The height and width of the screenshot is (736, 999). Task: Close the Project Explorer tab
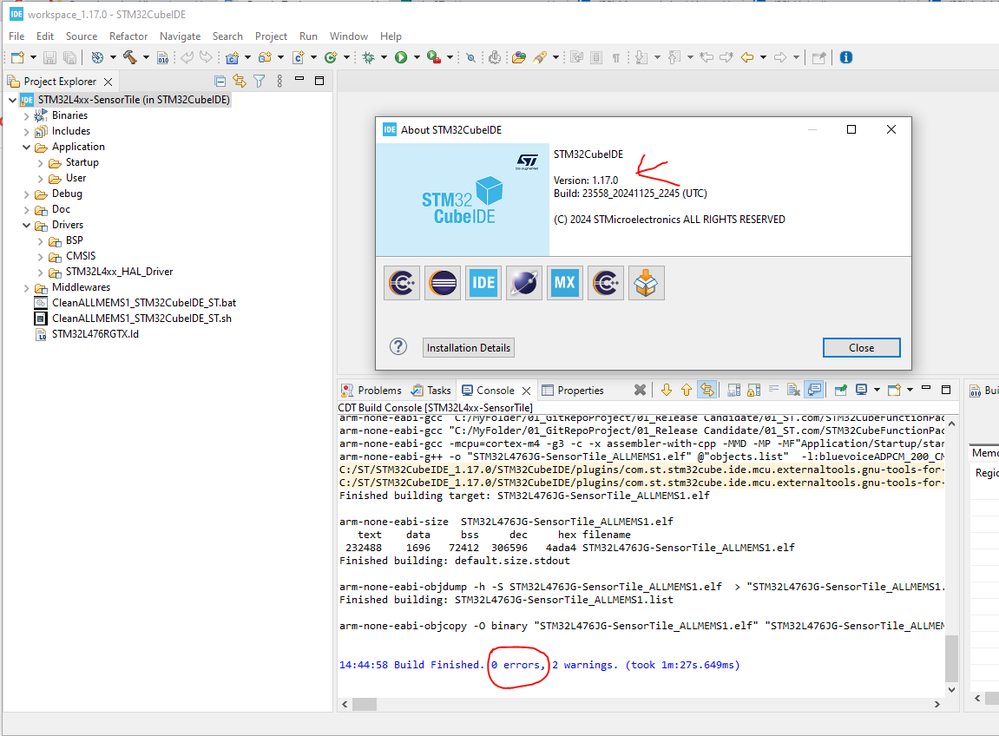point(108,82)
